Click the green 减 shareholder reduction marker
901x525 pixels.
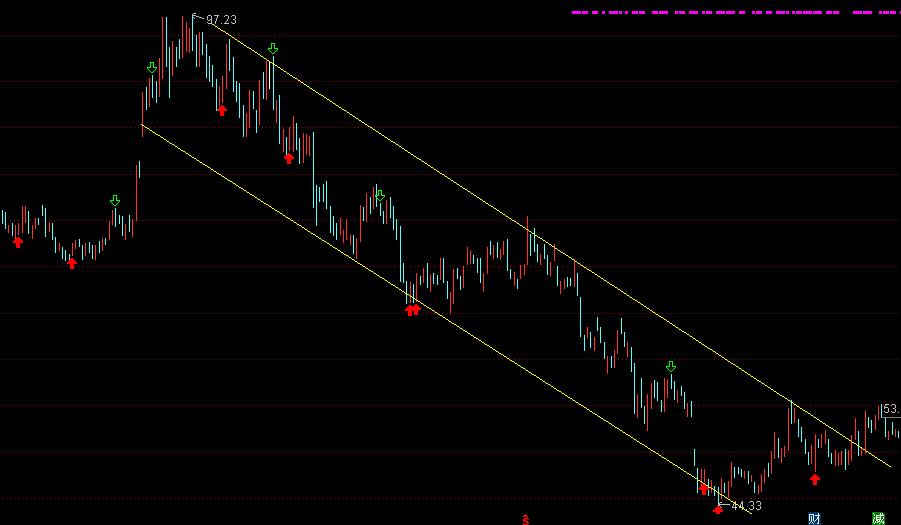[x=878, y=519]
